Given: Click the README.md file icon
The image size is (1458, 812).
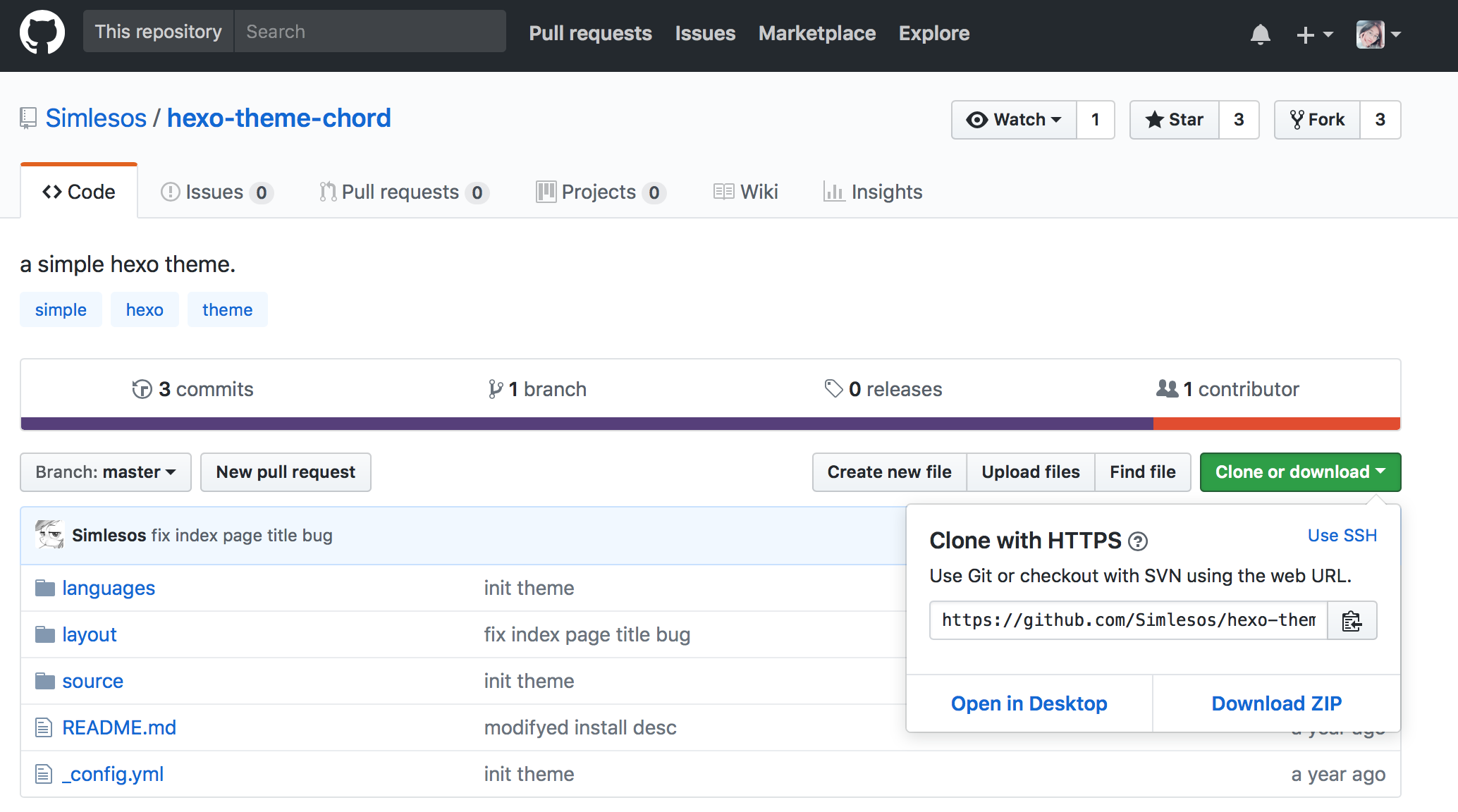Looking at the screenshot, I should point(44,727).
